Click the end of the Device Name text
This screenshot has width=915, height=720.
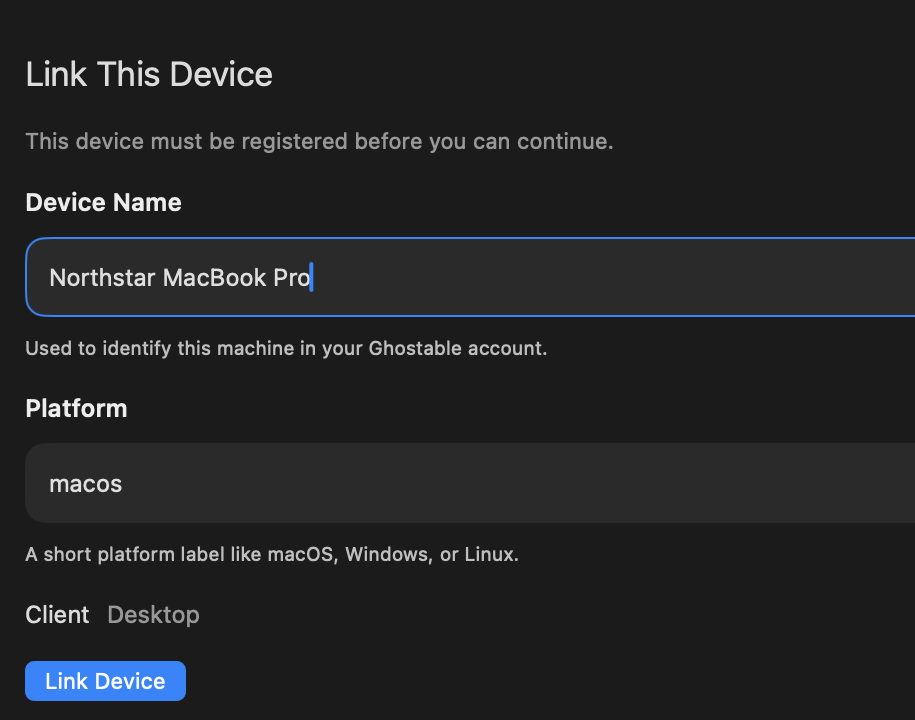tap(312, 277)
